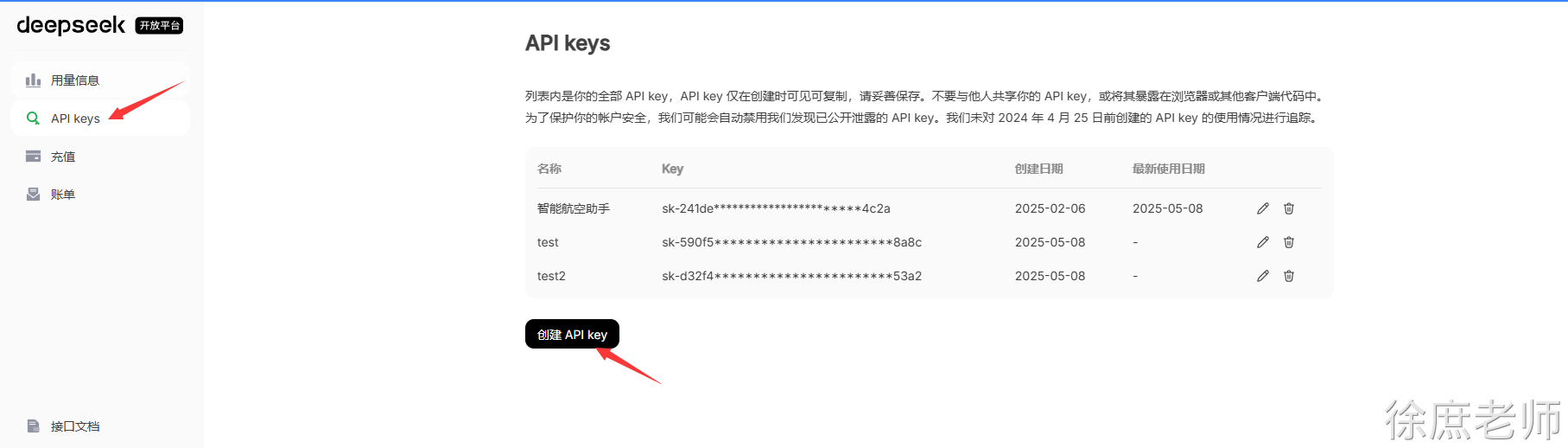Click the 创建 API key button
Viewport: 1568px width, 448px height.
click(572, 335)
